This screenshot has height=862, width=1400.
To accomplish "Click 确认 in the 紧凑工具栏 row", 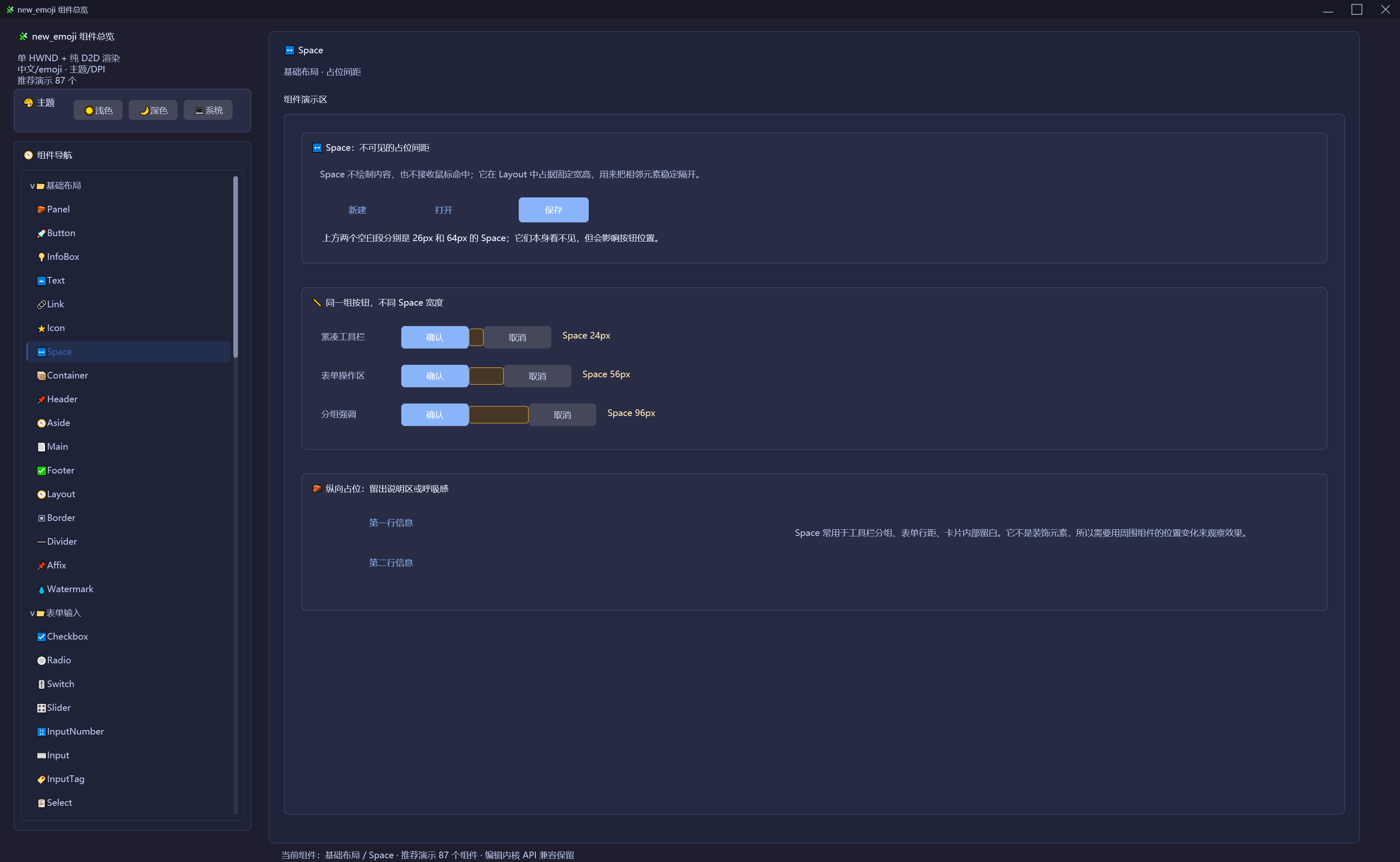I will [435, 337].
